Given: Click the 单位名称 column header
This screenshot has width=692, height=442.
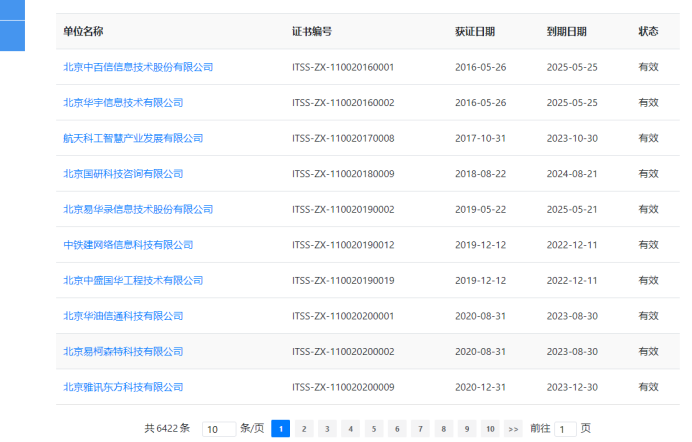Looking at the screenshot, I should click(x=83, y=31).
